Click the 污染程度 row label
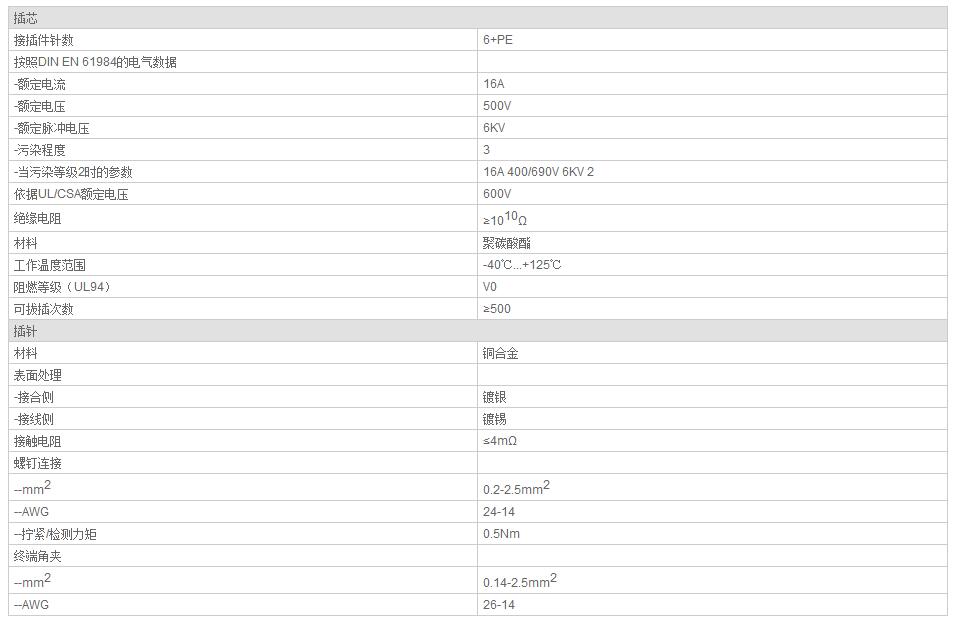Viewport: 957px width, 623px height. [40, 150]
